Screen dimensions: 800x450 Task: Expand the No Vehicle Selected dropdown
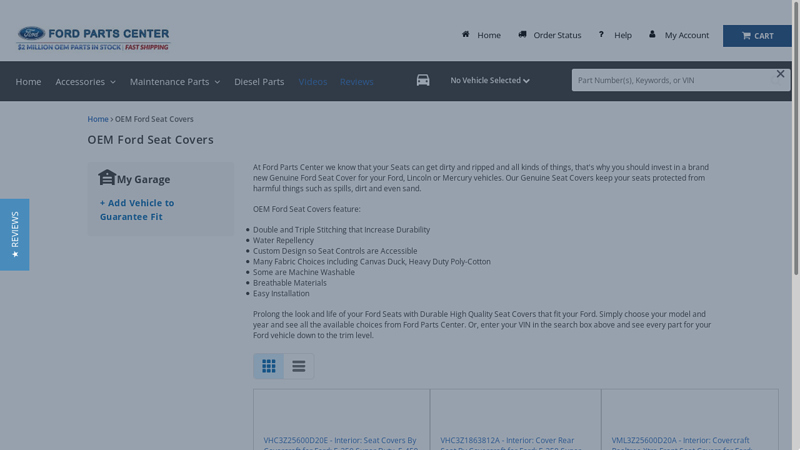pos(489,81)
